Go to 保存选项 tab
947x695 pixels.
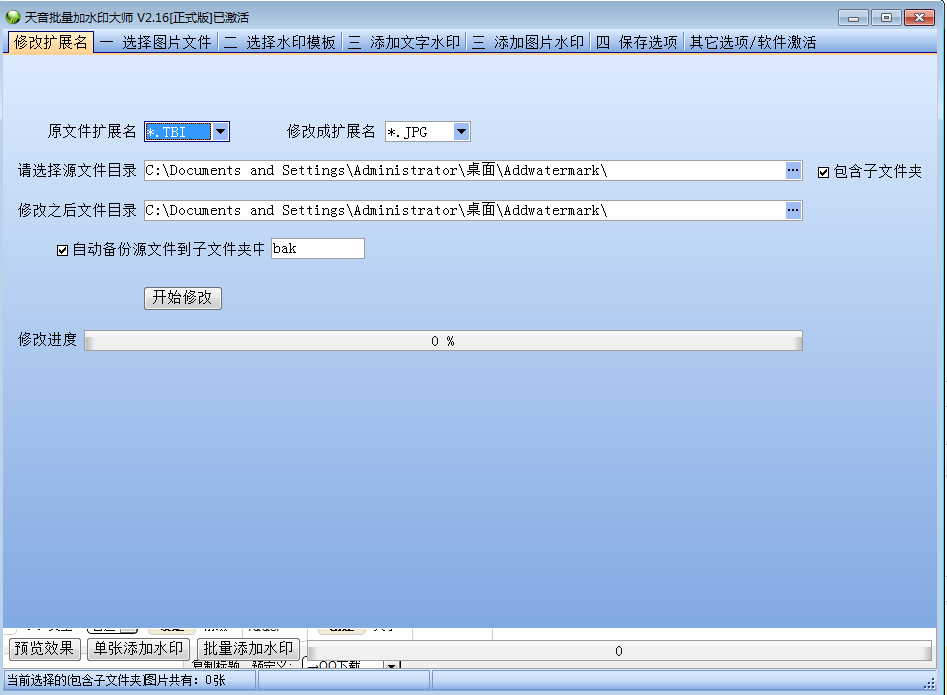[x=636, y=42]
